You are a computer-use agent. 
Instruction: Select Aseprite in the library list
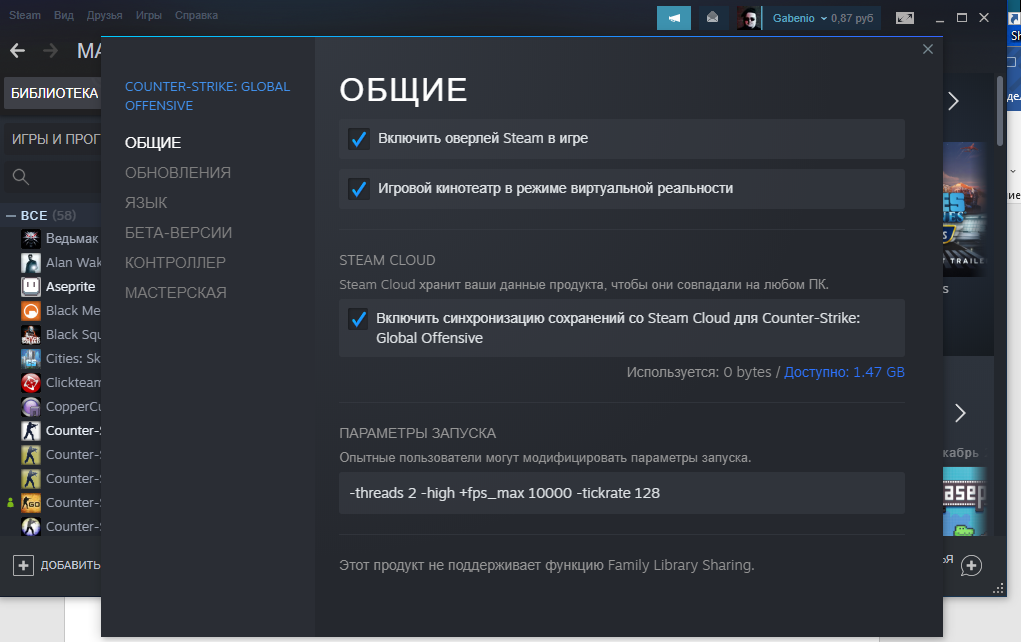[70, 287]
